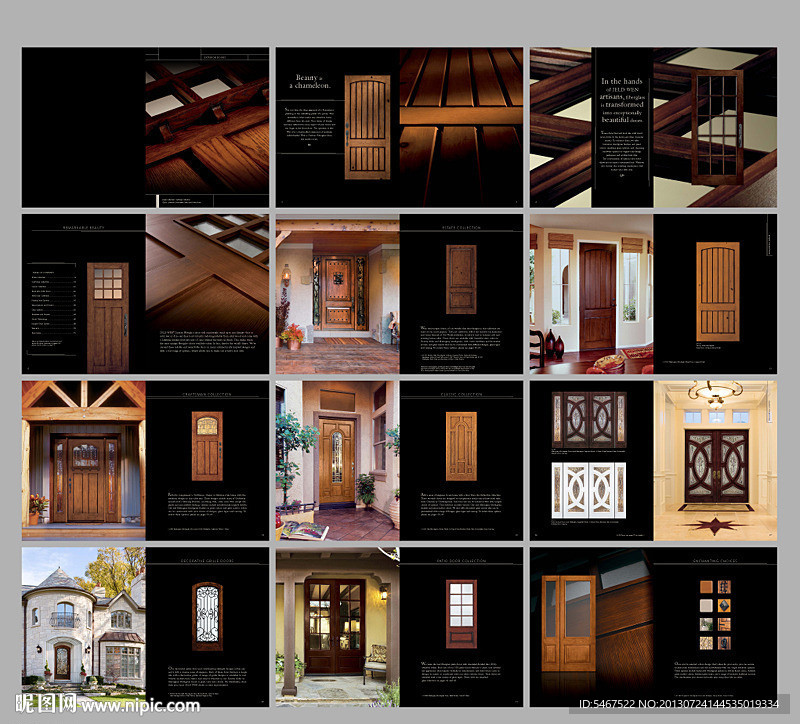Select the craftsman door with arched glass top
This screenshot has width=800, height=724.
[207, 446]
